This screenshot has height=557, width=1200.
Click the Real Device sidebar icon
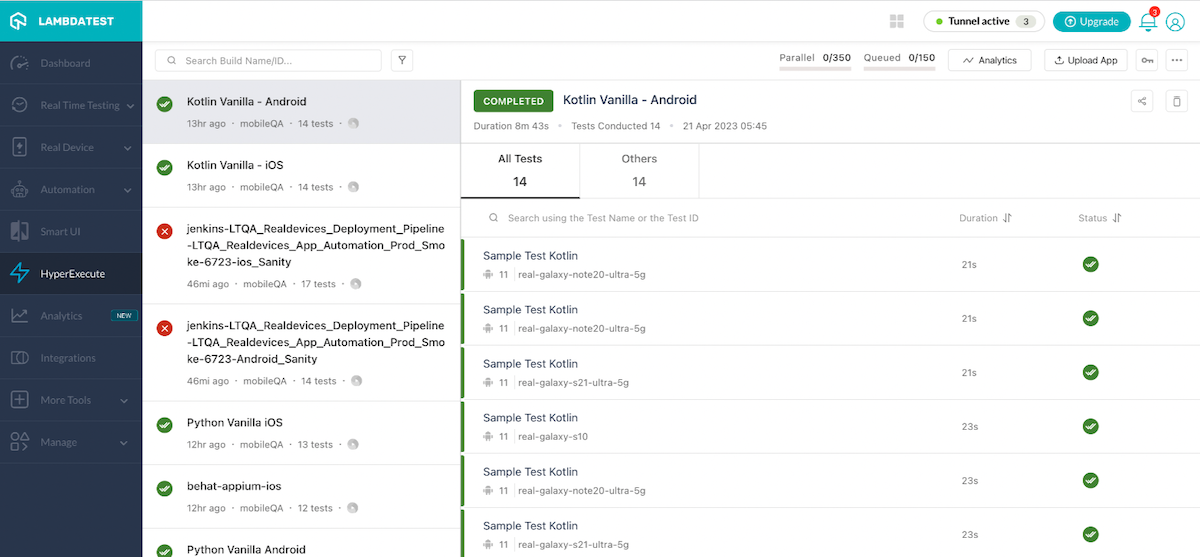[x=19, y=147]
